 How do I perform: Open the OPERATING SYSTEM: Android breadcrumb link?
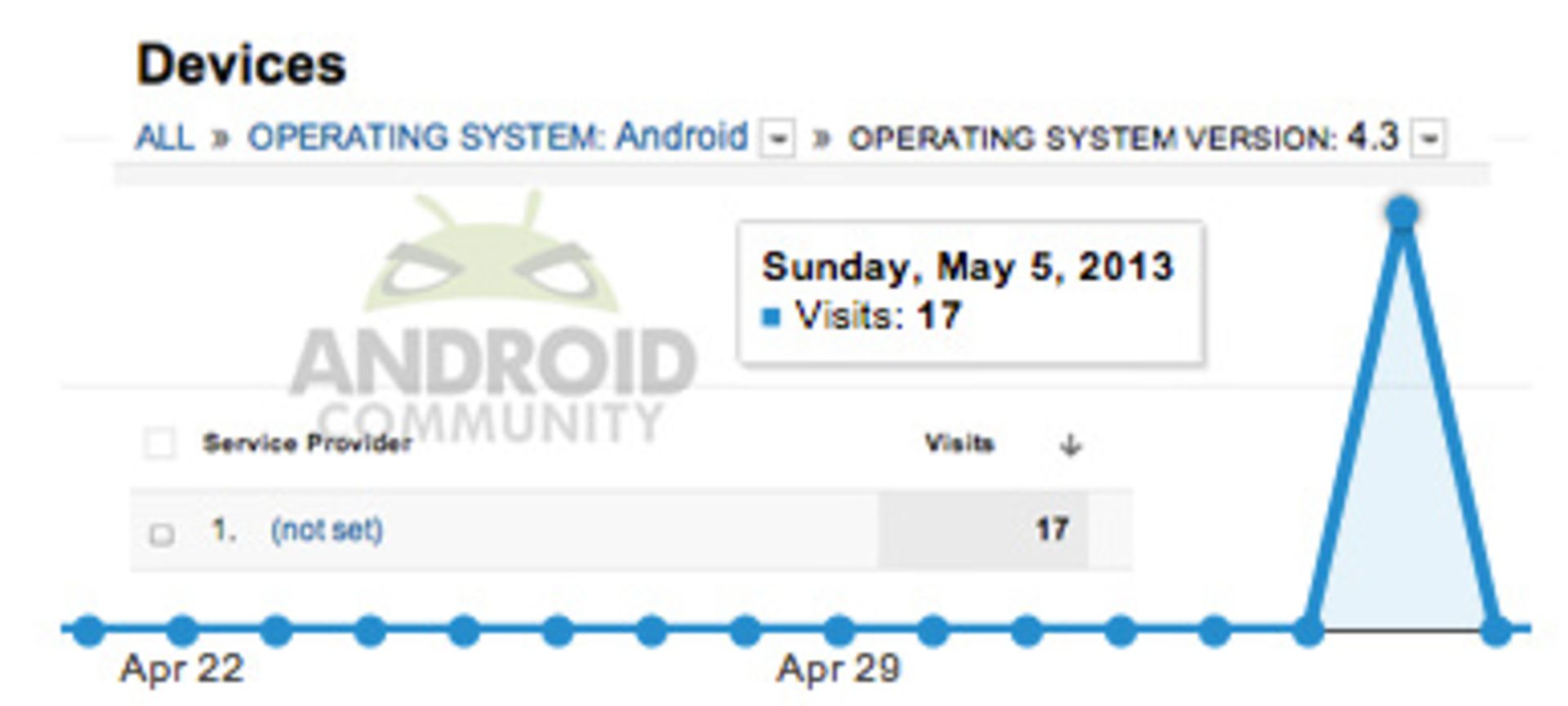coord(497,137)
